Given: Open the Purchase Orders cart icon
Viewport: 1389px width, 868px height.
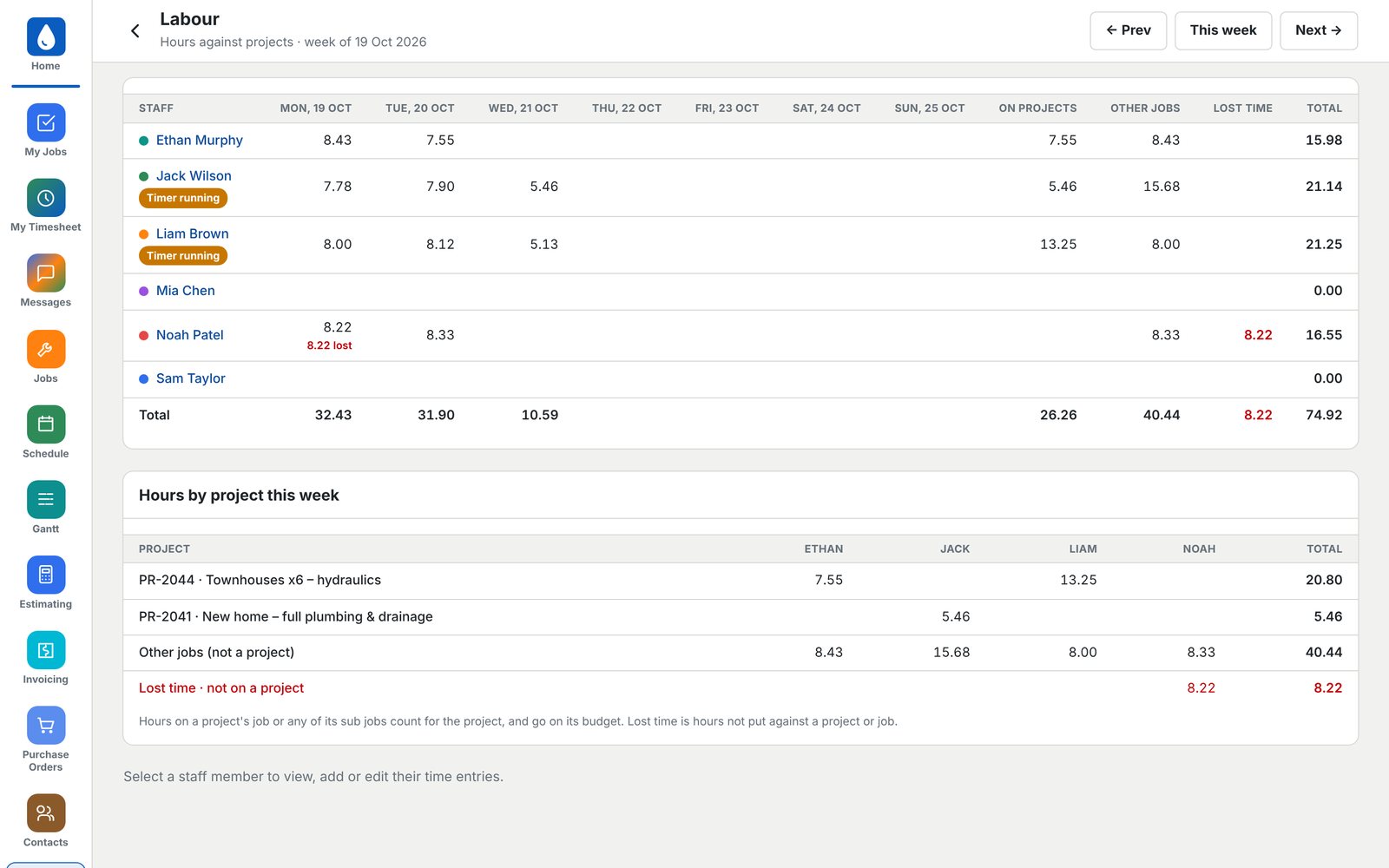Looking at the screenshot, I should tap(46, 726).
